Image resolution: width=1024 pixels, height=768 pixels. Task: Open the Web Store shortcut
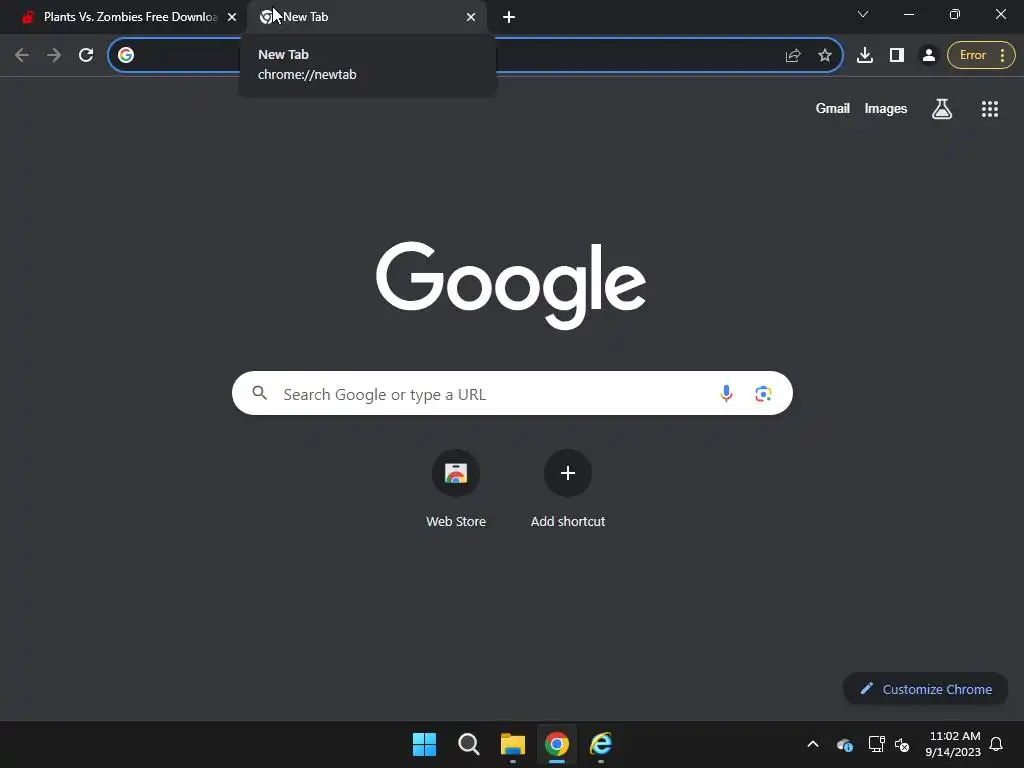[456, 488]
